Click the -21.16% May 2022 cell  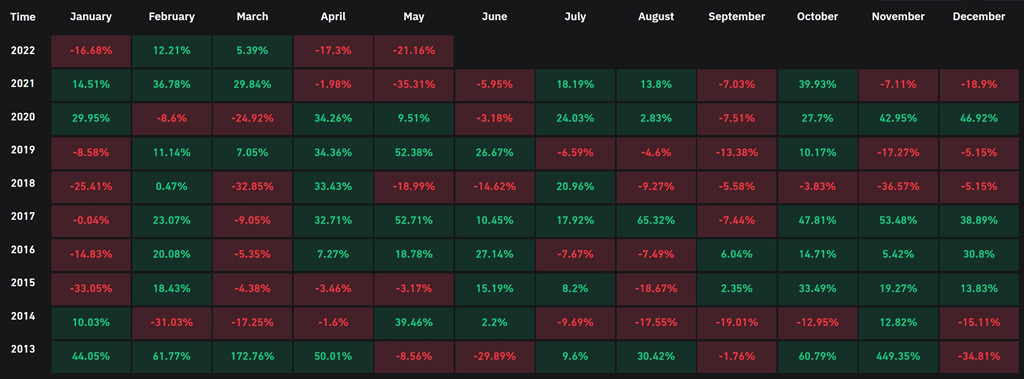coord(413,51)
